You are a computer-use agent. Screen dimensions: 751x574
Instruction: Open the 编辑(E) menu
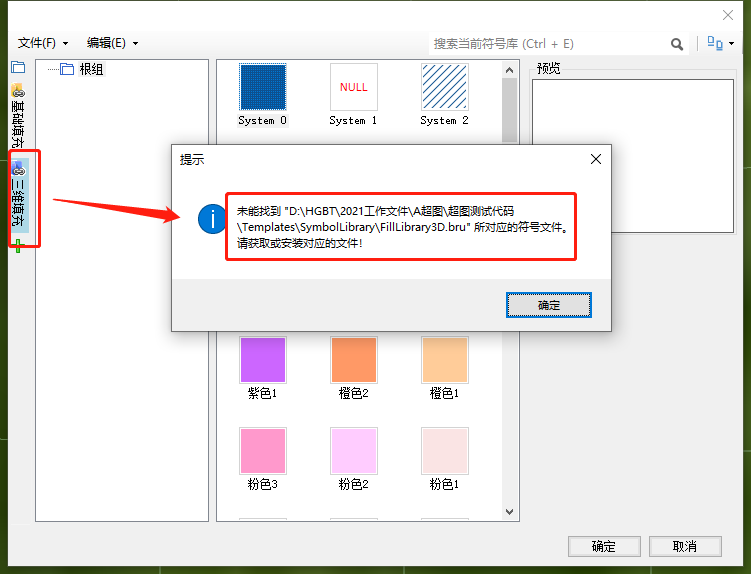pyautogui.click(x=112, y=43)
